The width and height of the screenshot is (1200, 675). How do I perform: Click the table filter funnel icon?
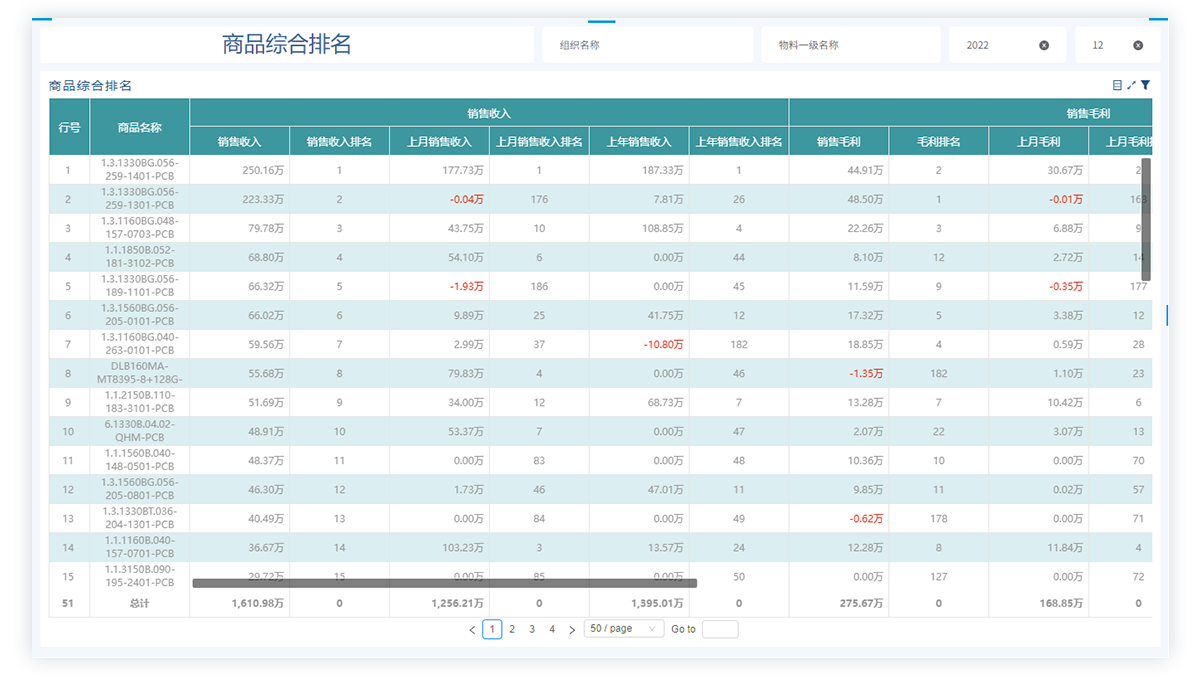tap(1145, 86)
